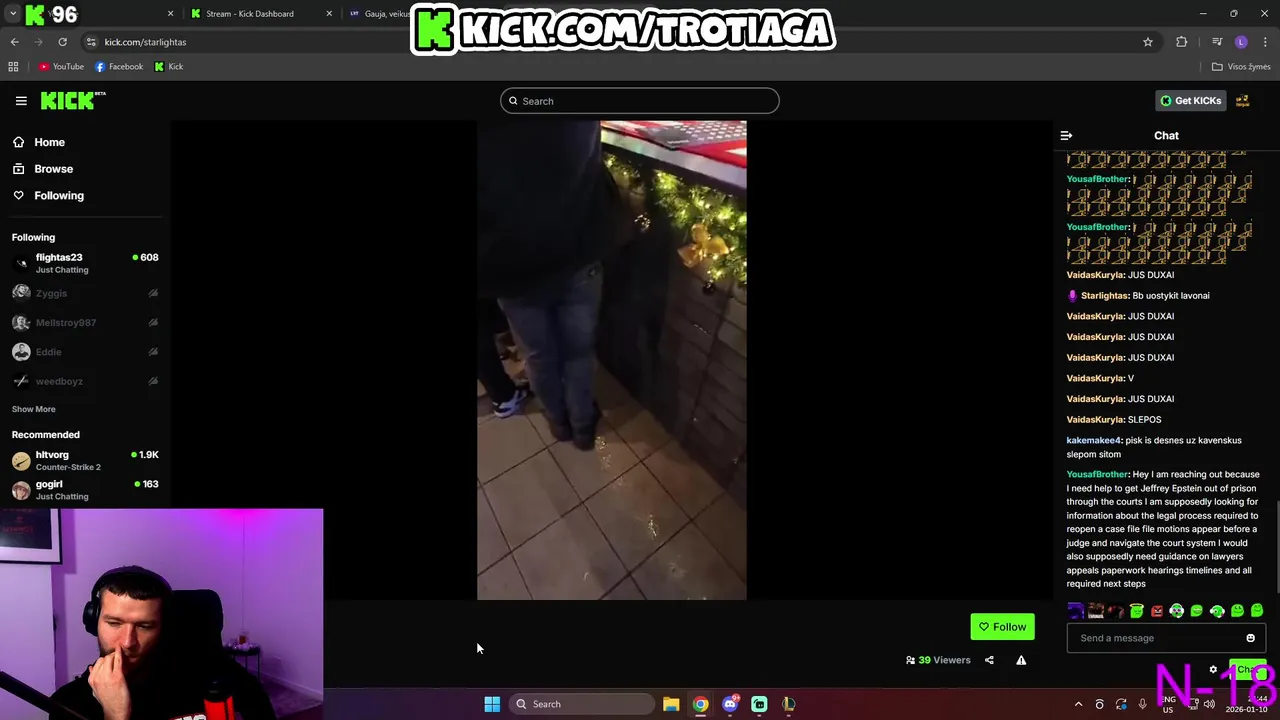Open recommended channel gogirl
The height and width of the screenshot is (720, 1280).
click(x=85, y=490)
